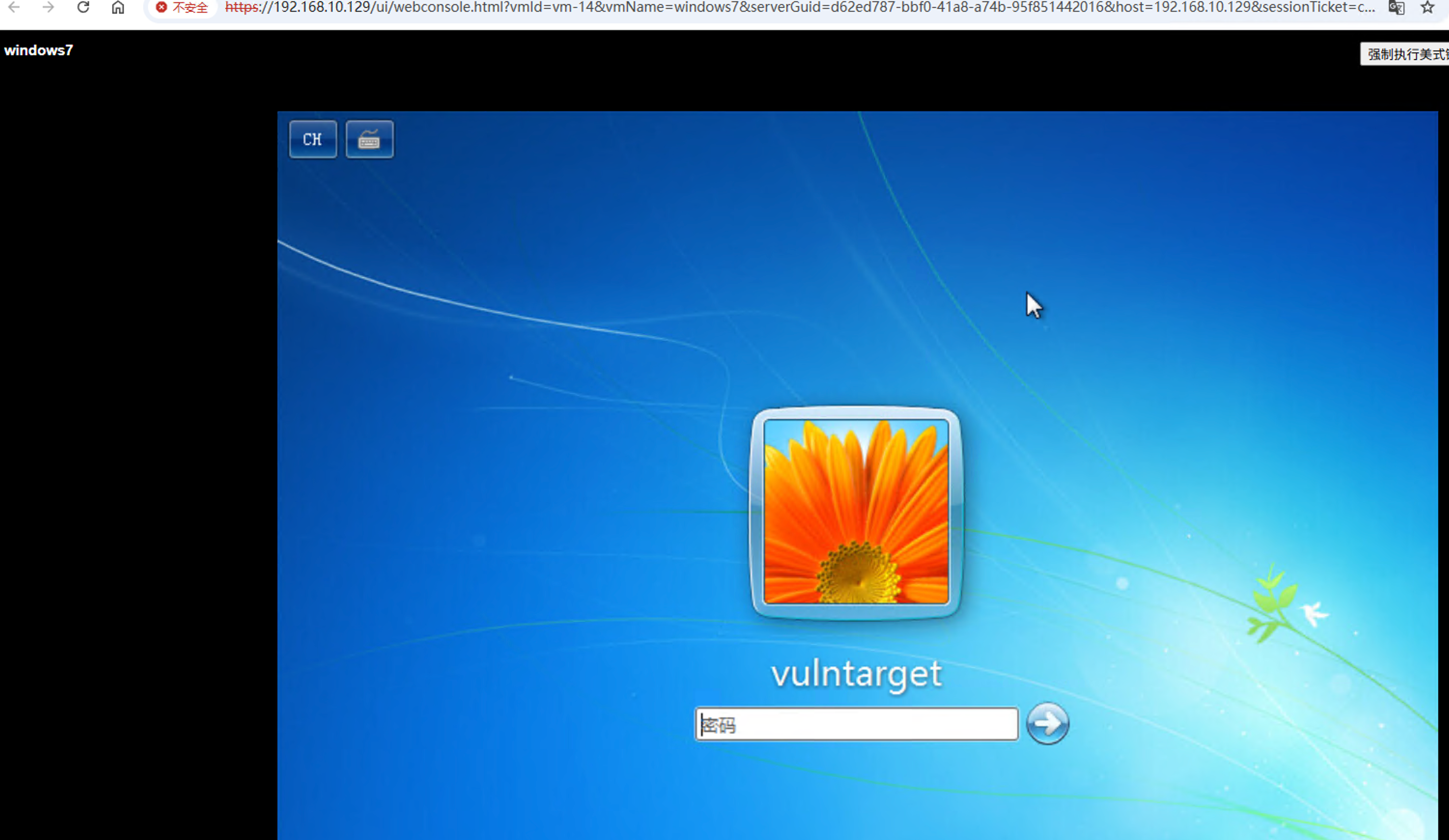Open the Google Translate page icon
Viewport: 1449px width, 840px height.
(1396, 7)
